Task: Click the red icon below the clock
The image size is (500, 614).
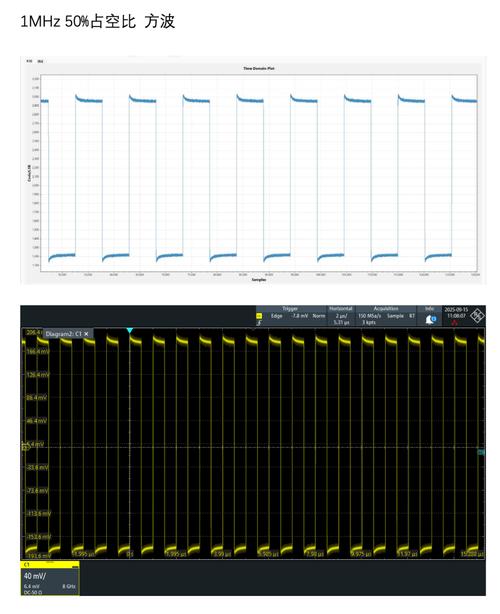Action: click(x=455, y=323)
